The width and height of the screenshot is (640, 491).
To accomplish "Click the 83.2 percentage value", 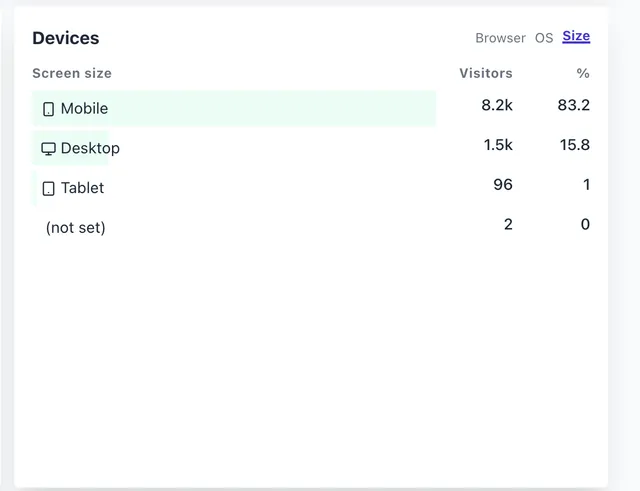I will (574, 105).
